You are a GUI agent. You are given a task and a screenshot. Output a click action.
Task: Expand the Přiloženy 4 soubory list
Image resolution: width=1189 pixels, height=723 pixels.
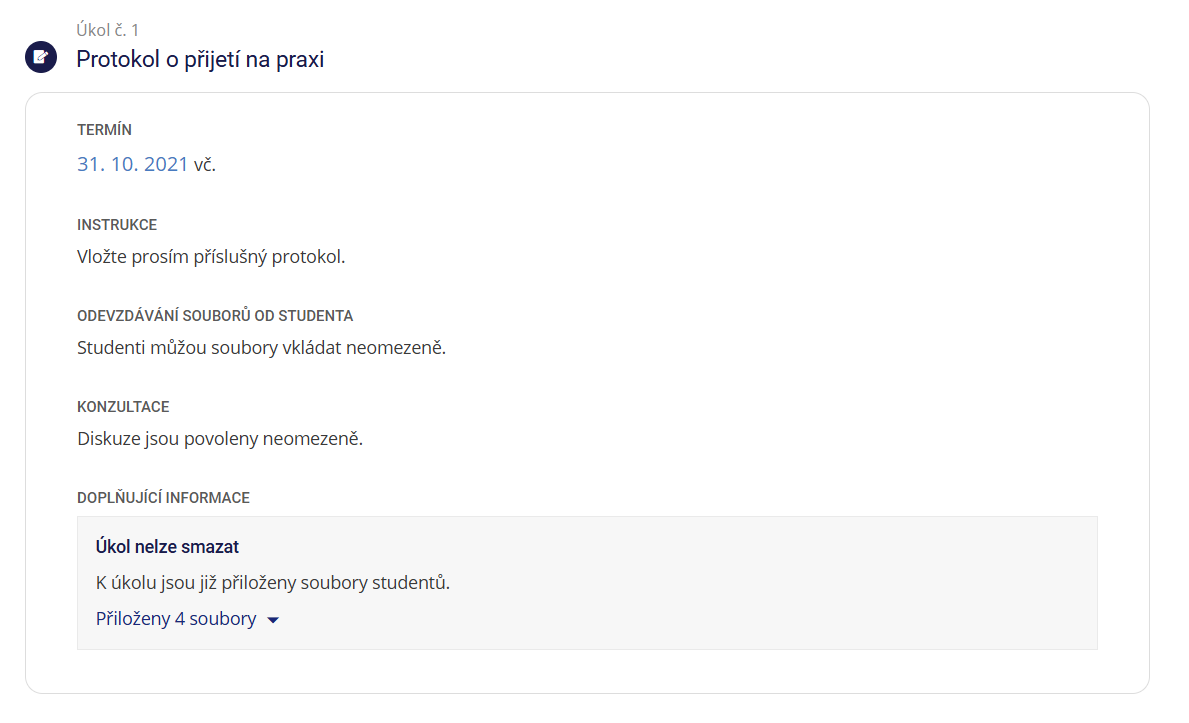[176, 619]
